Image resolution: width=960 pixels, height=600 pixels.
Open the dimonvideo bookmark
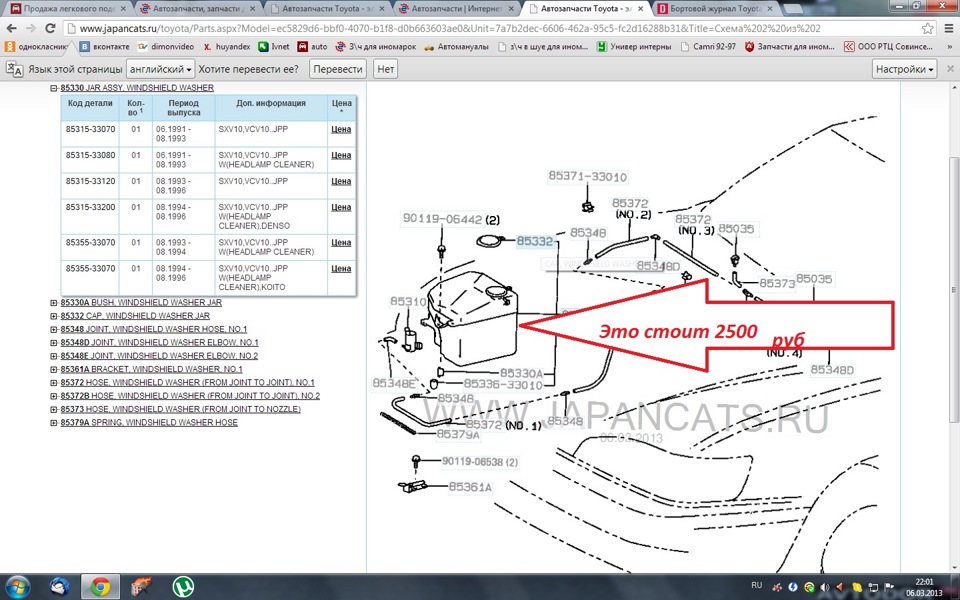165,47
